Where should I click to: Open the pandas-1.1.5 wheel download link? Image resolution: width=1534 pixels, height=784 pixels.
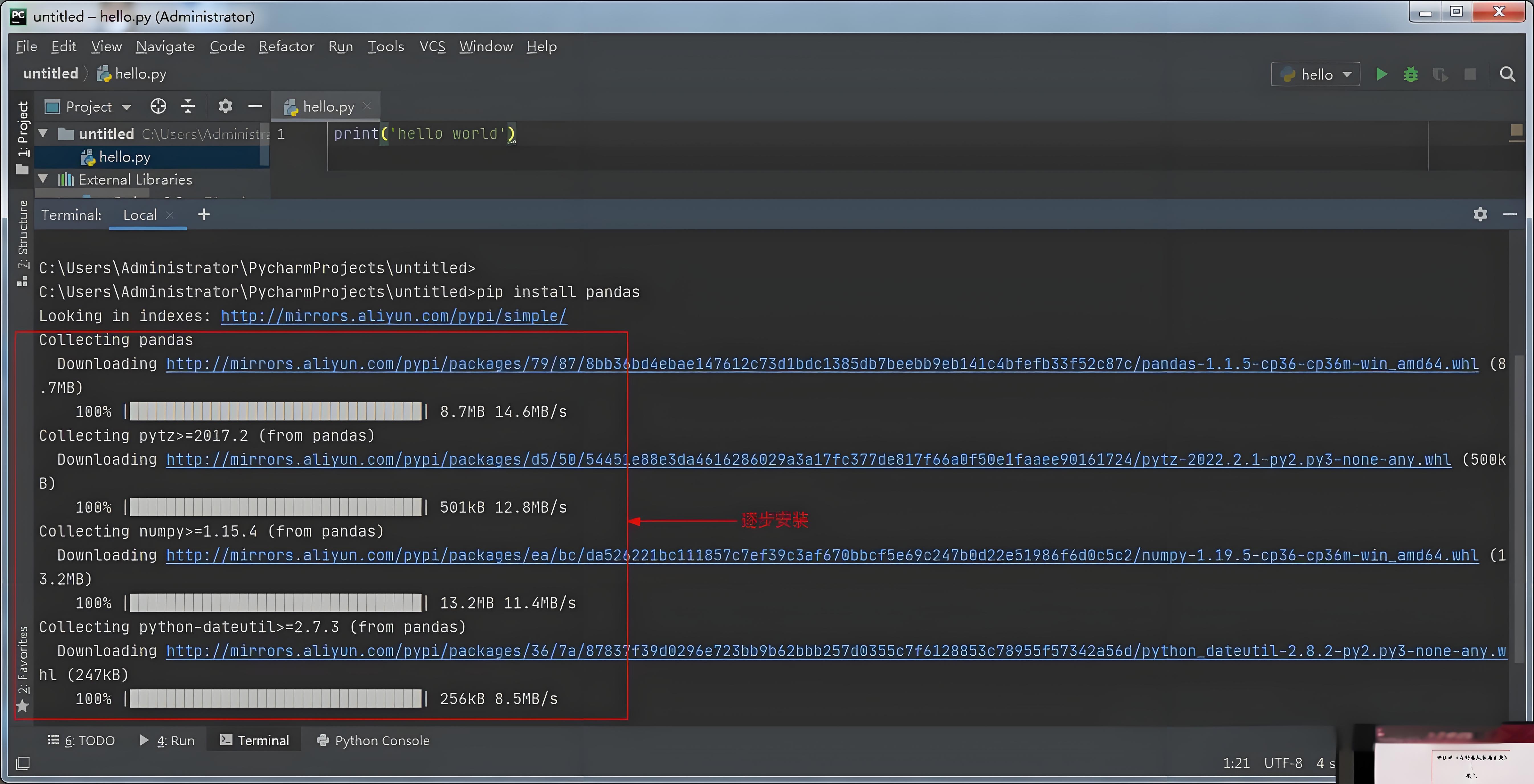[822, 364]
